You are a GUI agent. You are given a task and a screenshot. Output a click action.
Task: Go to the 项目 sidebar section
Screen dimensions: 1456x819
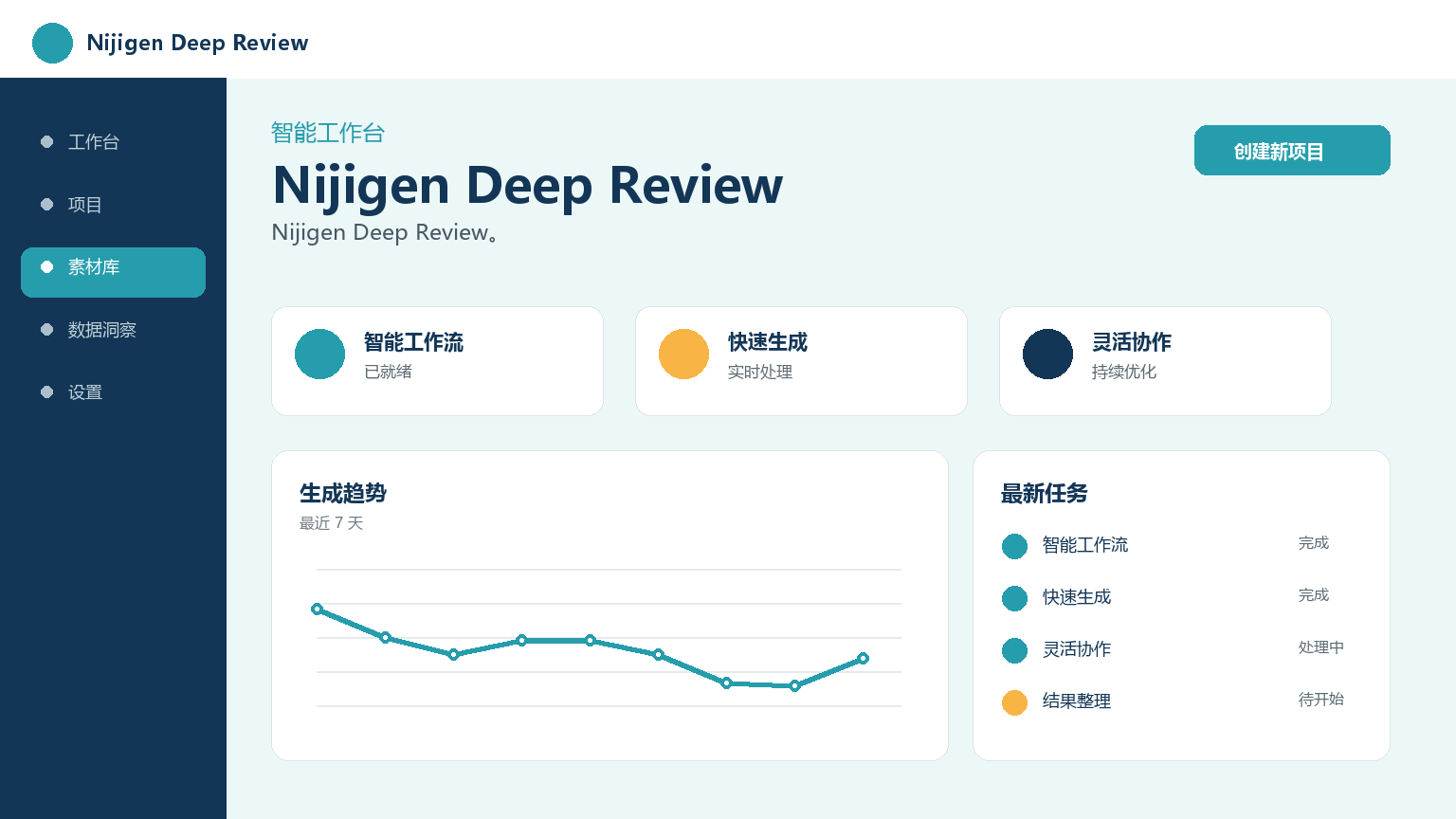113,204
